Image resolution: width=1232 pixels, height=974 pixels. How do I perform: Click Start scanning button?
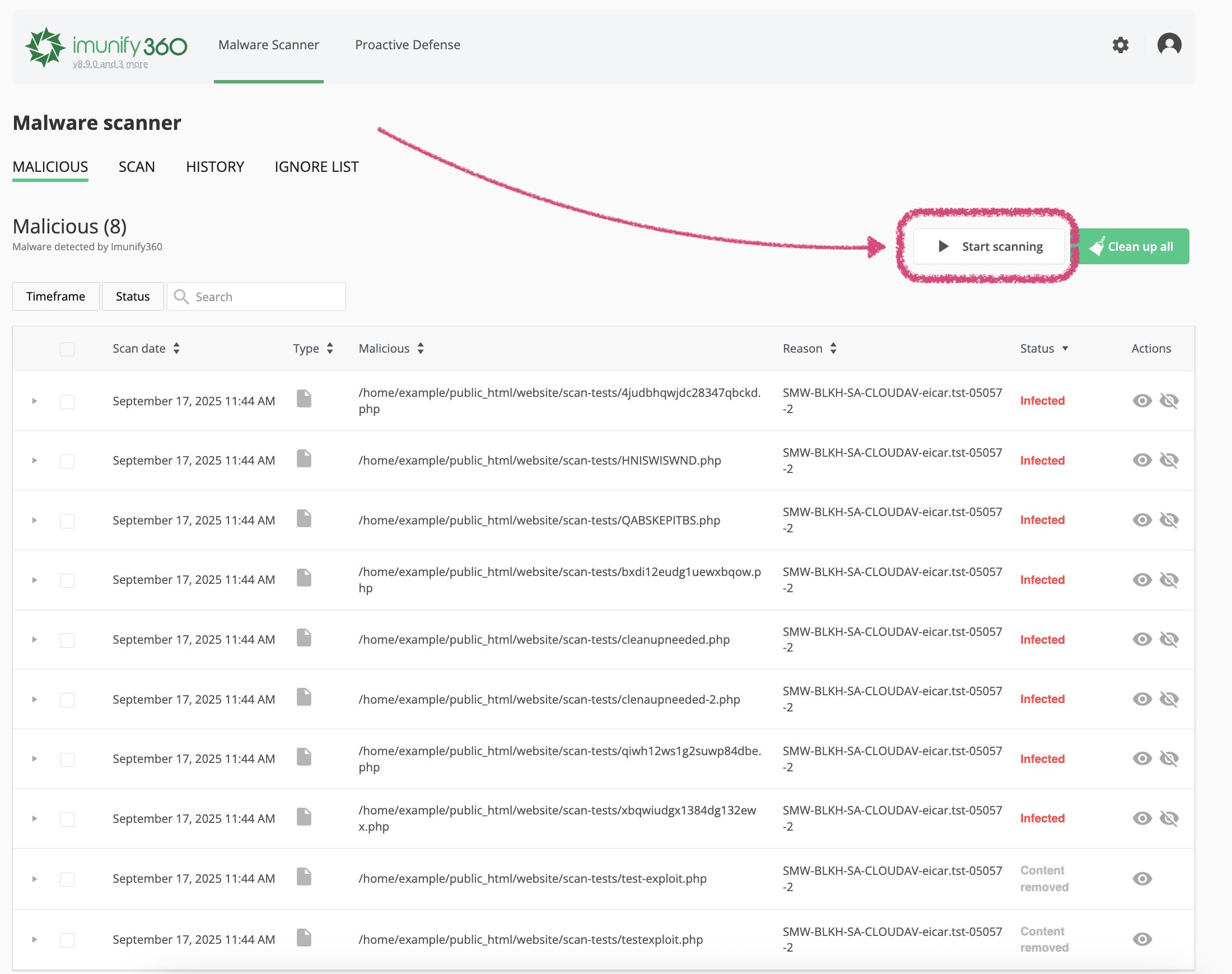pos(989,246)
